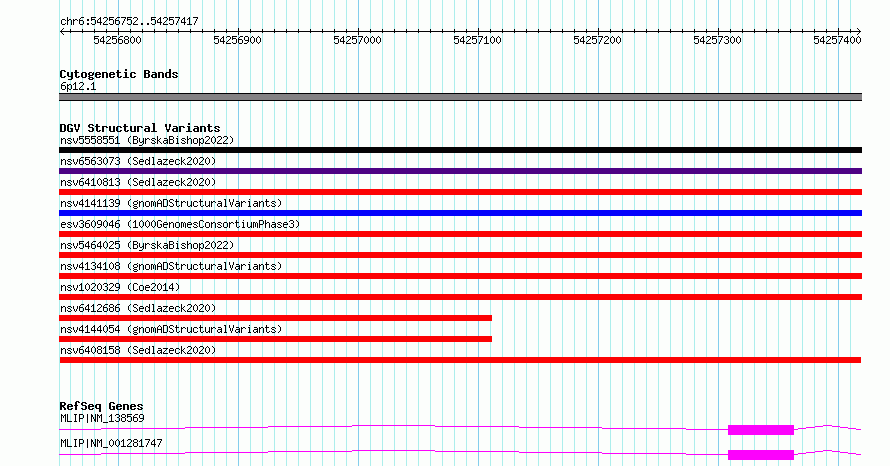This screenshot has width=890, height=466.
Task: Click ruler position 54256800
Action: pyautogui.click(x=117, y=40)
